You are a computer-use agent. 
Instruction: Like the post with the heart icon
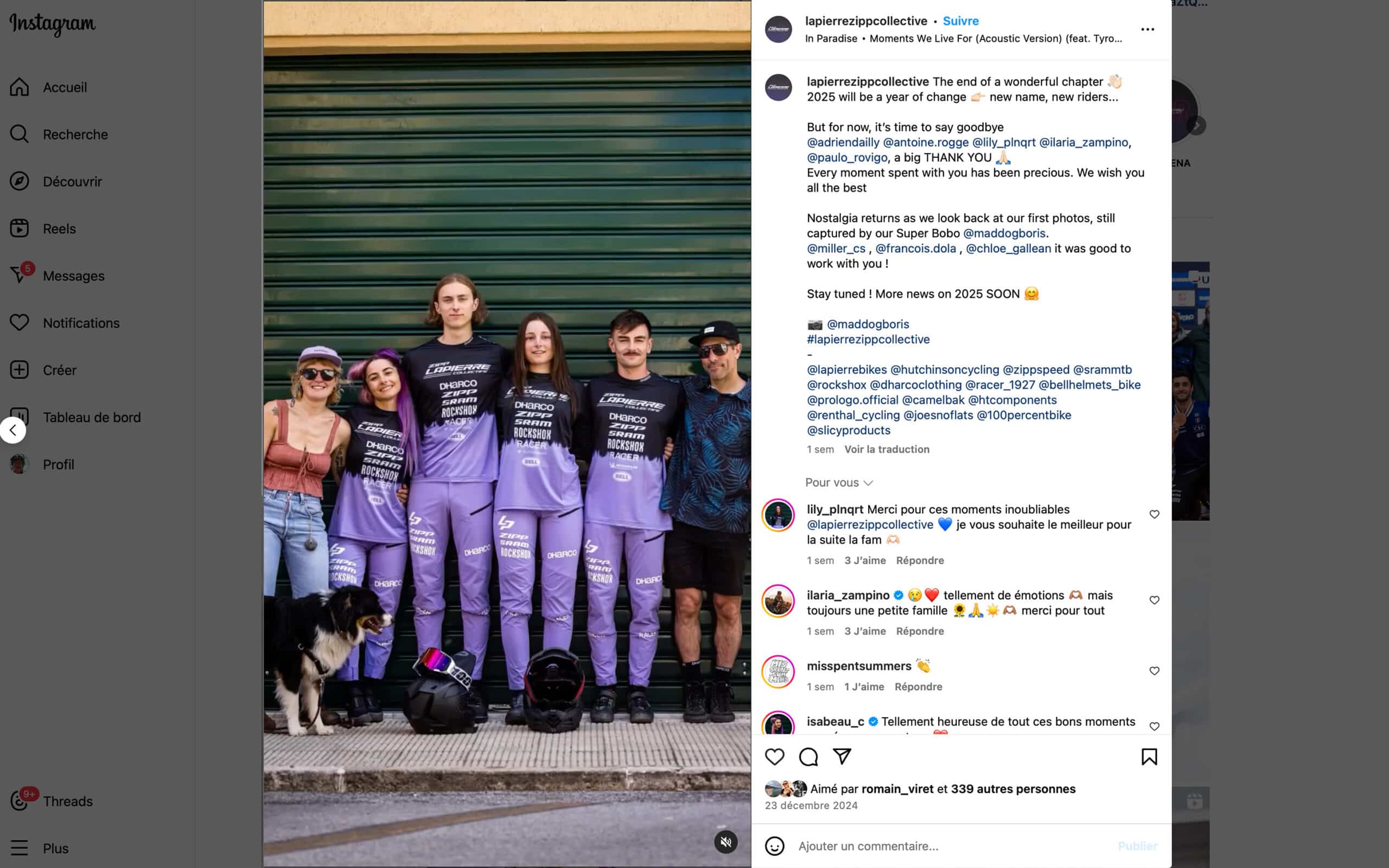click(774, 757)
